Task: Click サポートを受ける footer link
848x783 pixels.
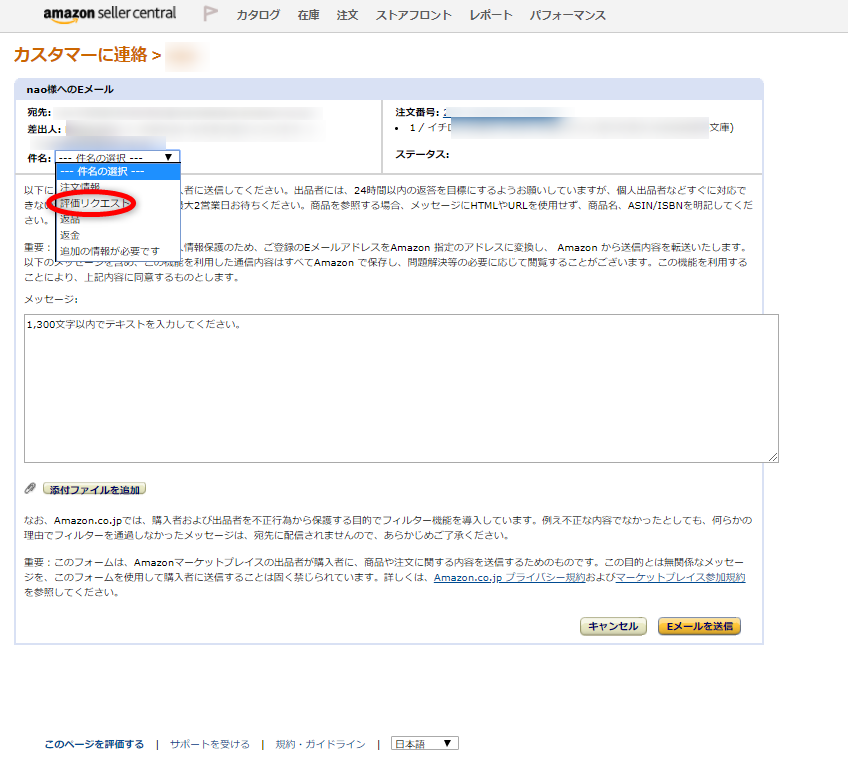Action: tap(209, 744)
